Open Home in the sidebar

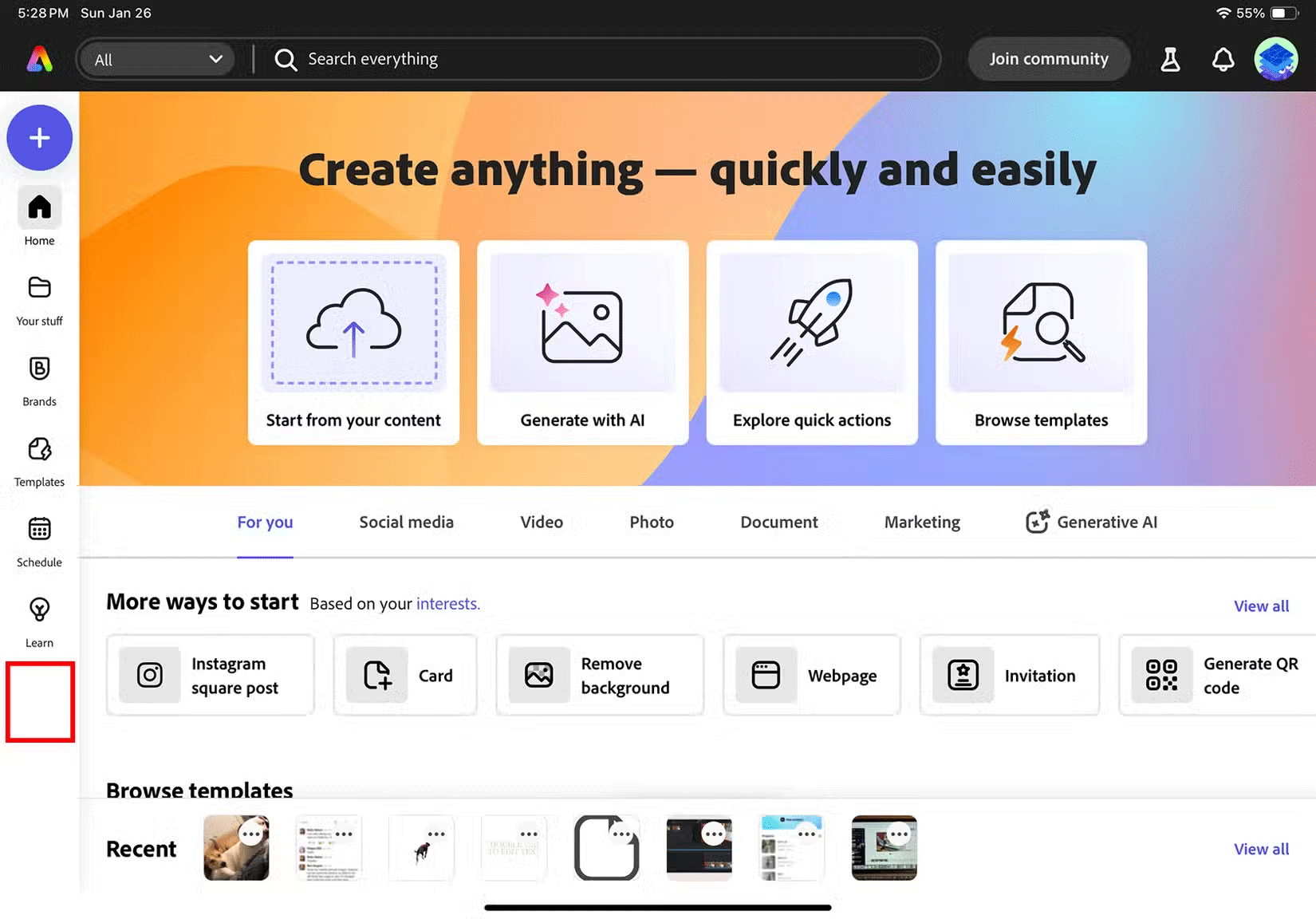coord(38,215)
